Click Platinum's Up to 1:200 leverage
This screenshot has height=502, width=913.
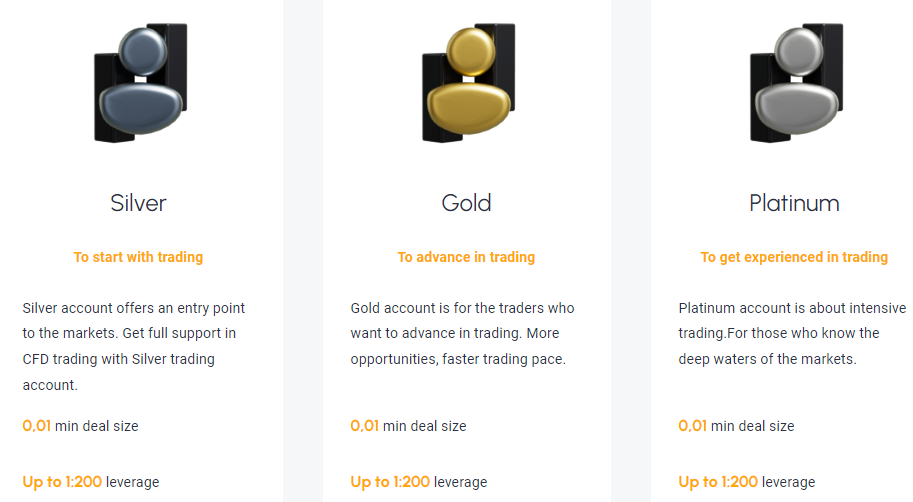[x=746, y=482]
